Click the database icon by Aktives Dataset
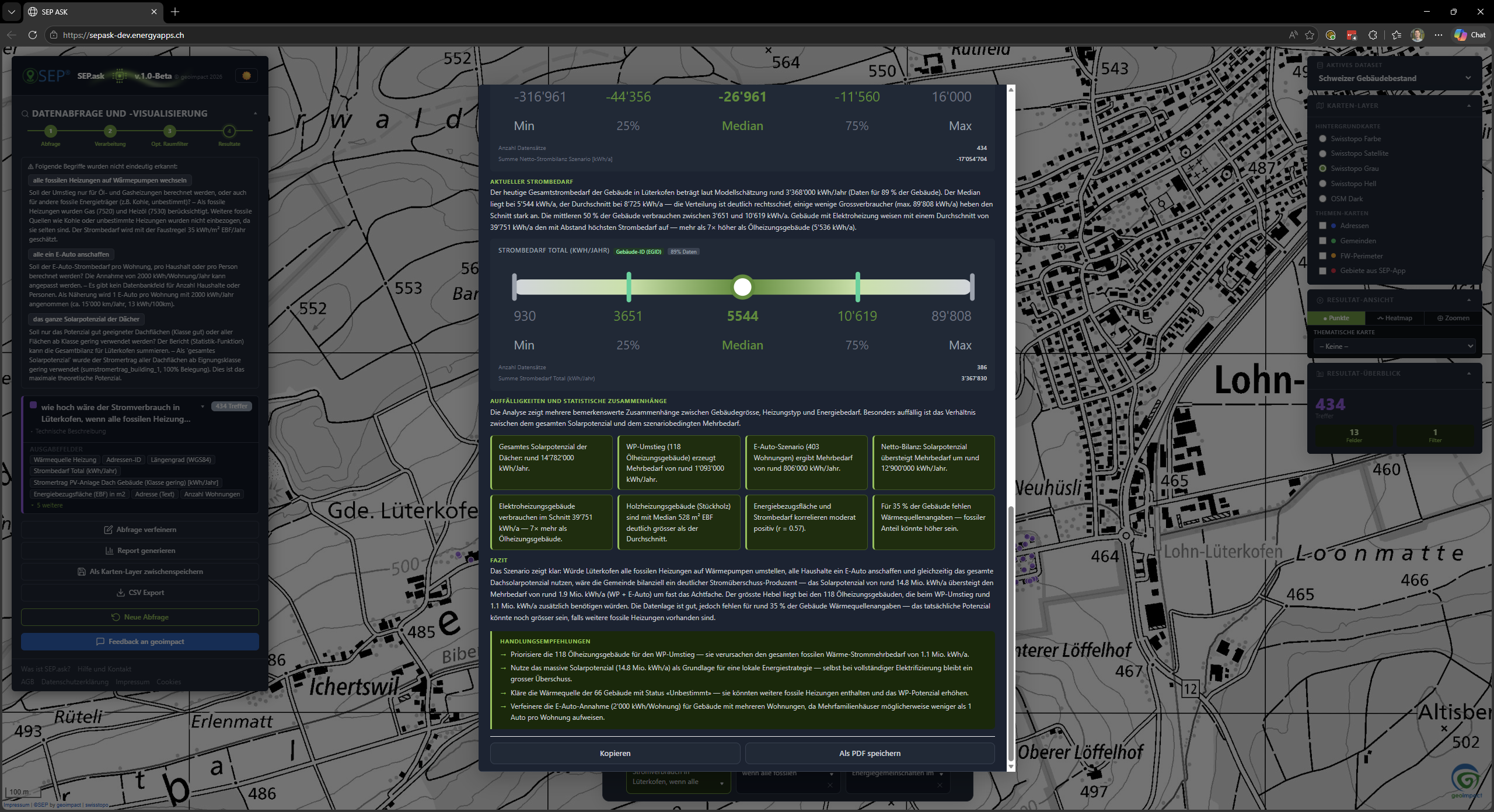This screenshot has width=1494, height=812. [x=1320, y=65]
